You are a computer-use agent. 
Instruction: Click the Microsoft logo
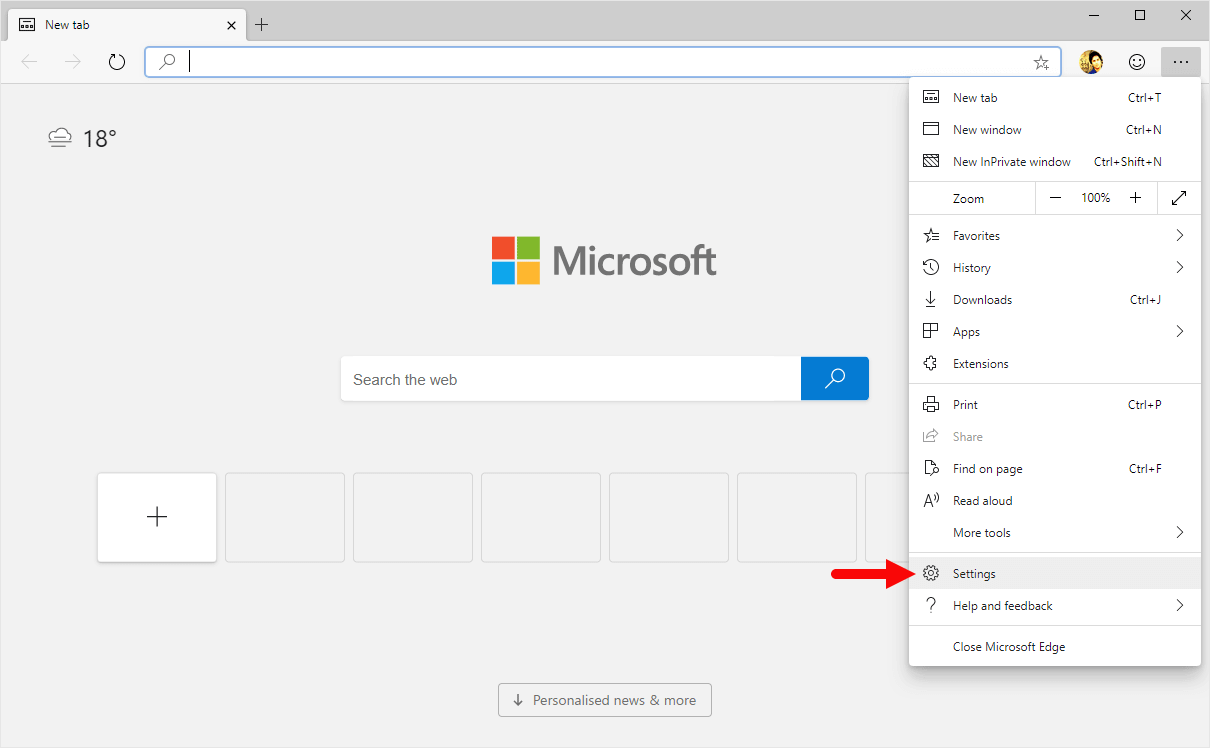(604, 260)
